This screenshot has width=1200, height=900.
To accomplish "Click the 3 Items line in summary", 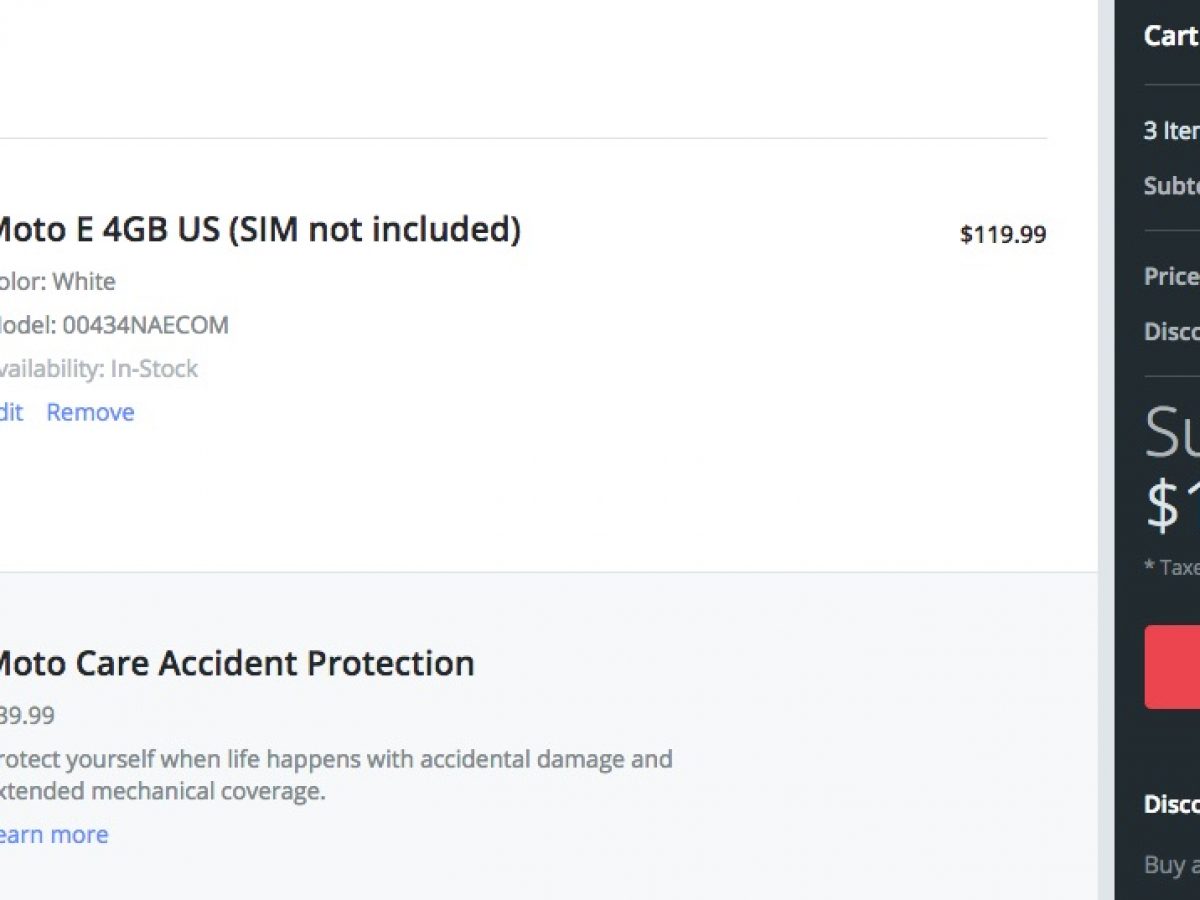I will (x=1171, y=130).
